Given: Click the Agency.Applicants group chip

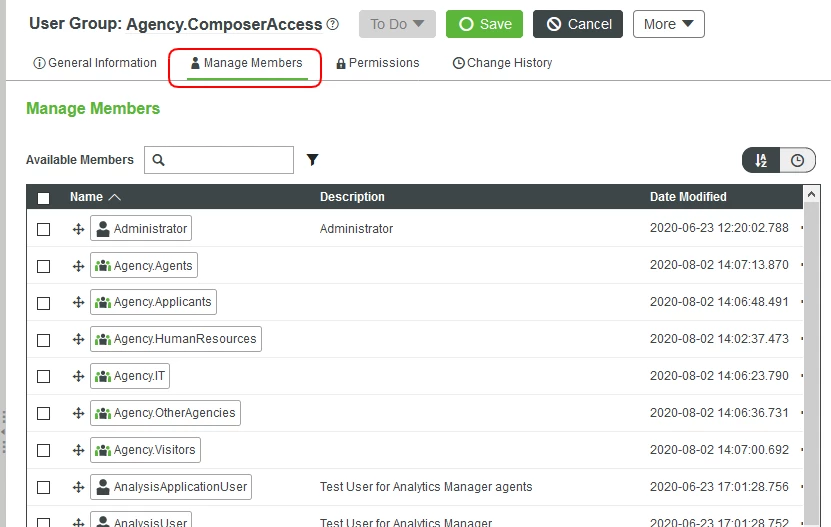Looking at the screenshot, I should [153, 302].
